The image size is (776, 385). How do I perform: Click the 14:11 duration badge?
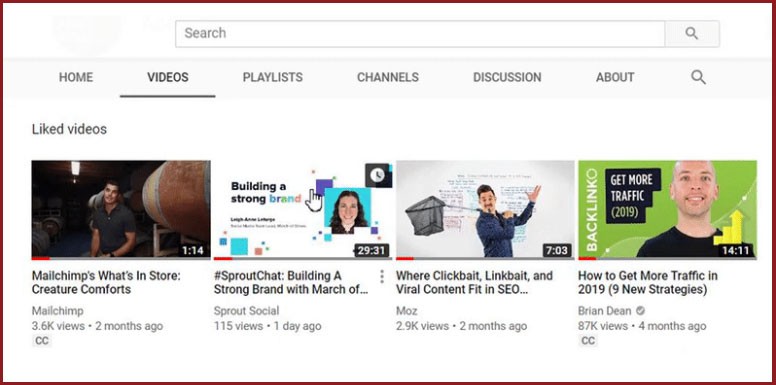coord(736,250)
